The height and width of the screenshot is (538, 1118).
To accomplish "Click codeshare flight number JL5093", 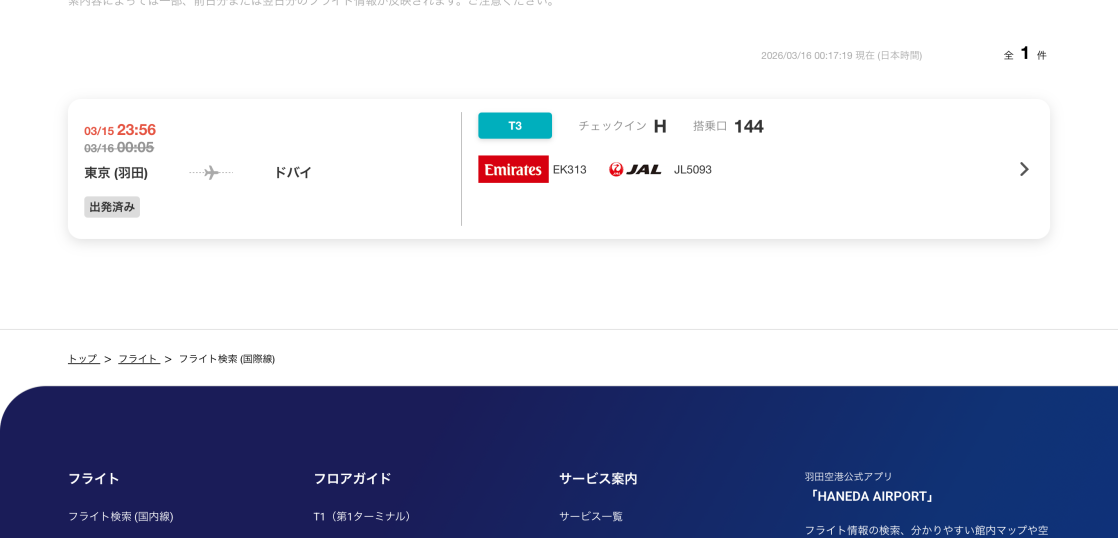I will [693, 170].
